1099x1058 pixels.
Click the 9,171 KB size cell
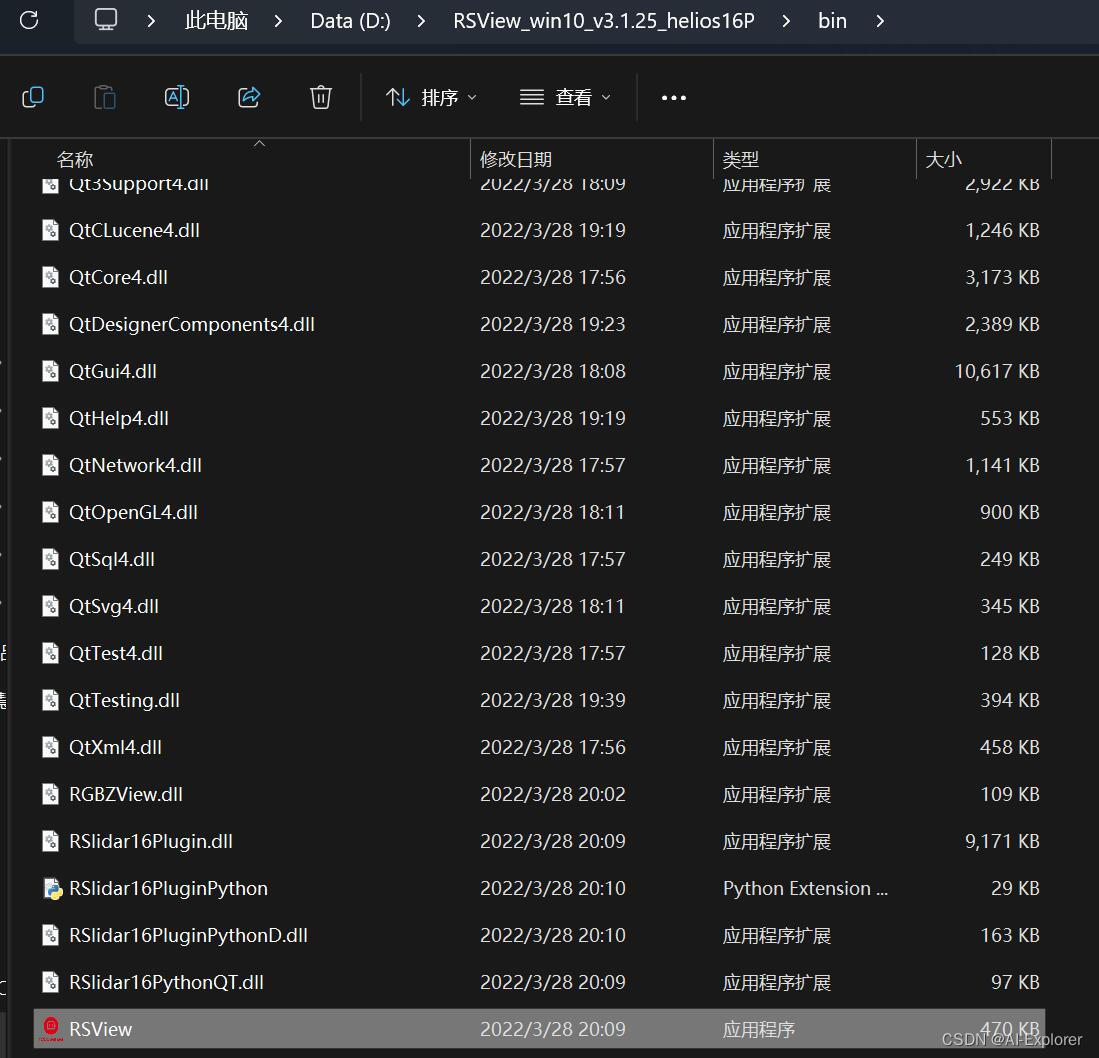click(1002, 841)
